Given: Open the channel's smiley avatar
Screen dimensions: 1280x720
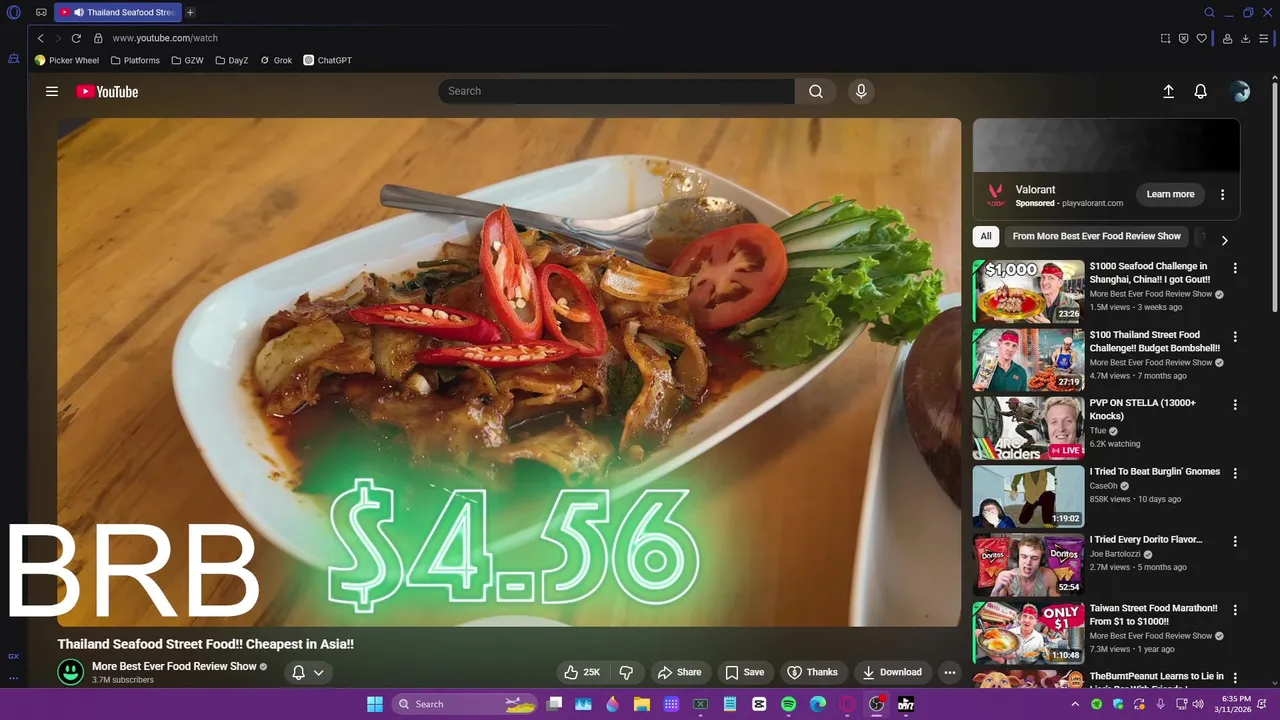Looking at the screenshot, I should 71,672.
